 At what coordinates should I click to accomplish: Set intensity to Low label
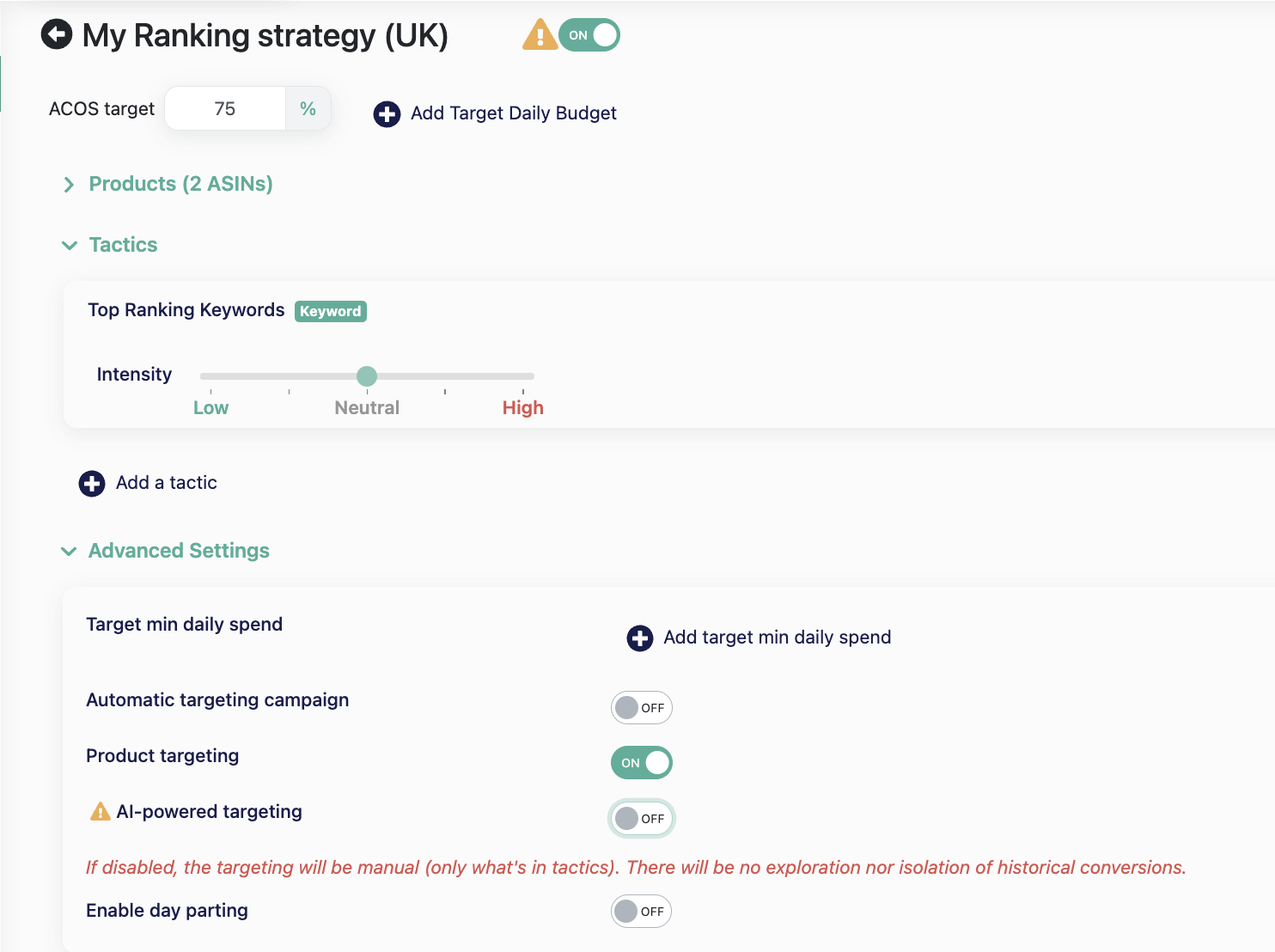pyautogui.click(x=211, y=408)
